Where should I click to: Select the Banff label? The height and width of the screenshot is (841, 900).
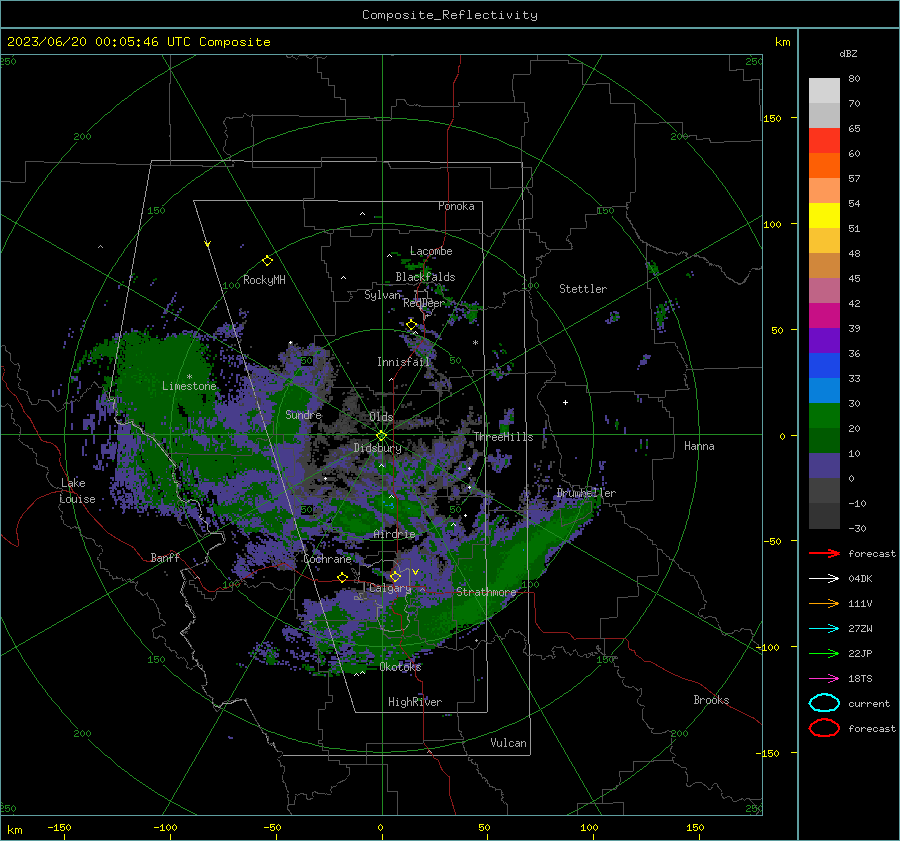point(165,557)
